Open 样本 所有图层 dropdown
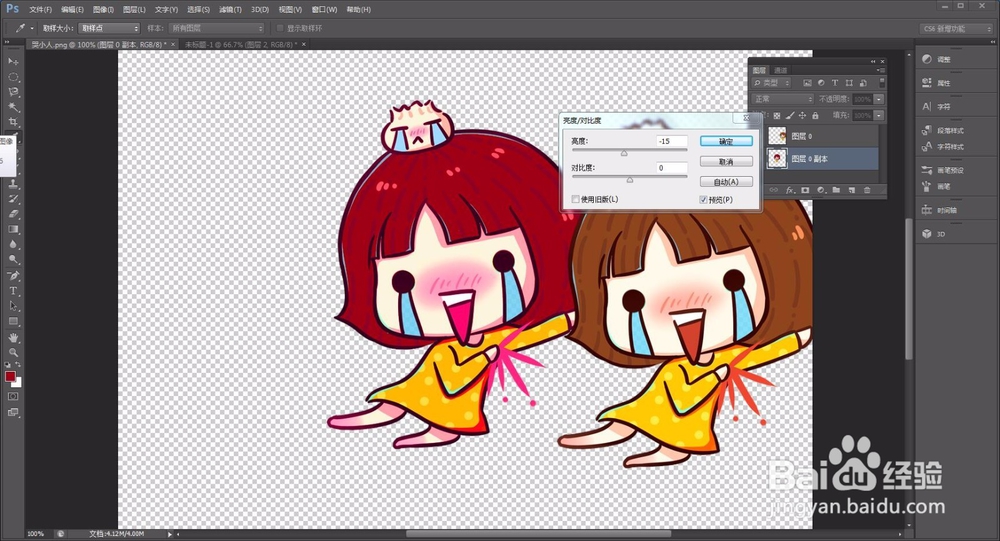1000x541 pixels. 216,28
